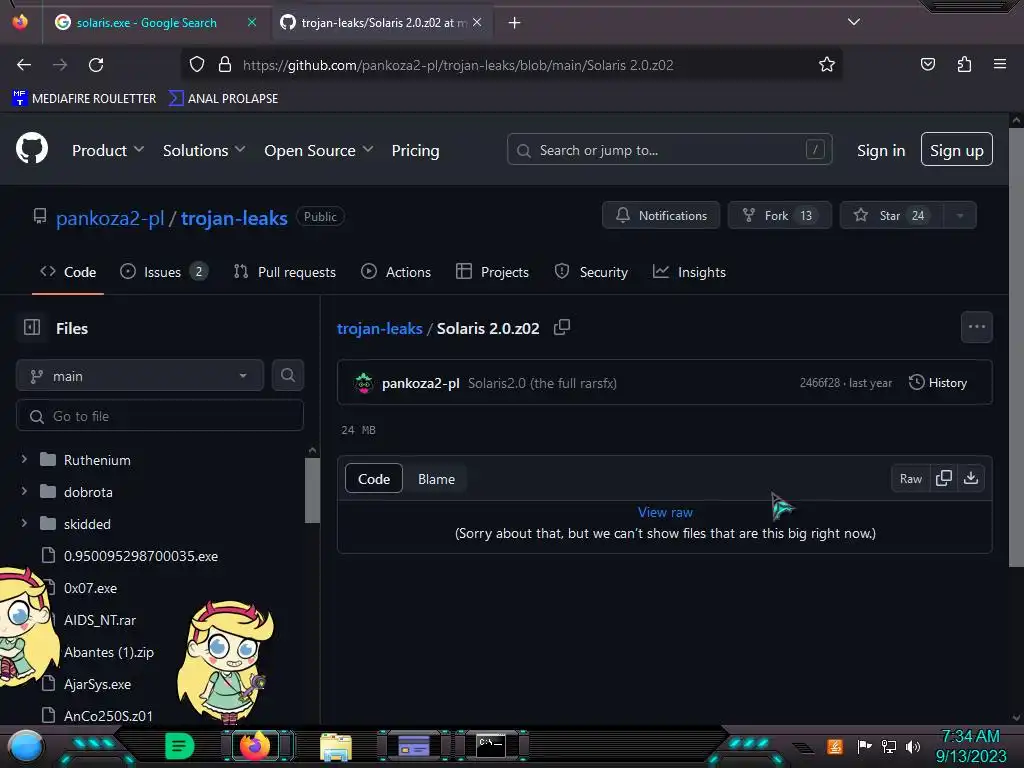Open the Firefox hamburger menu

[x=999, y=64]
